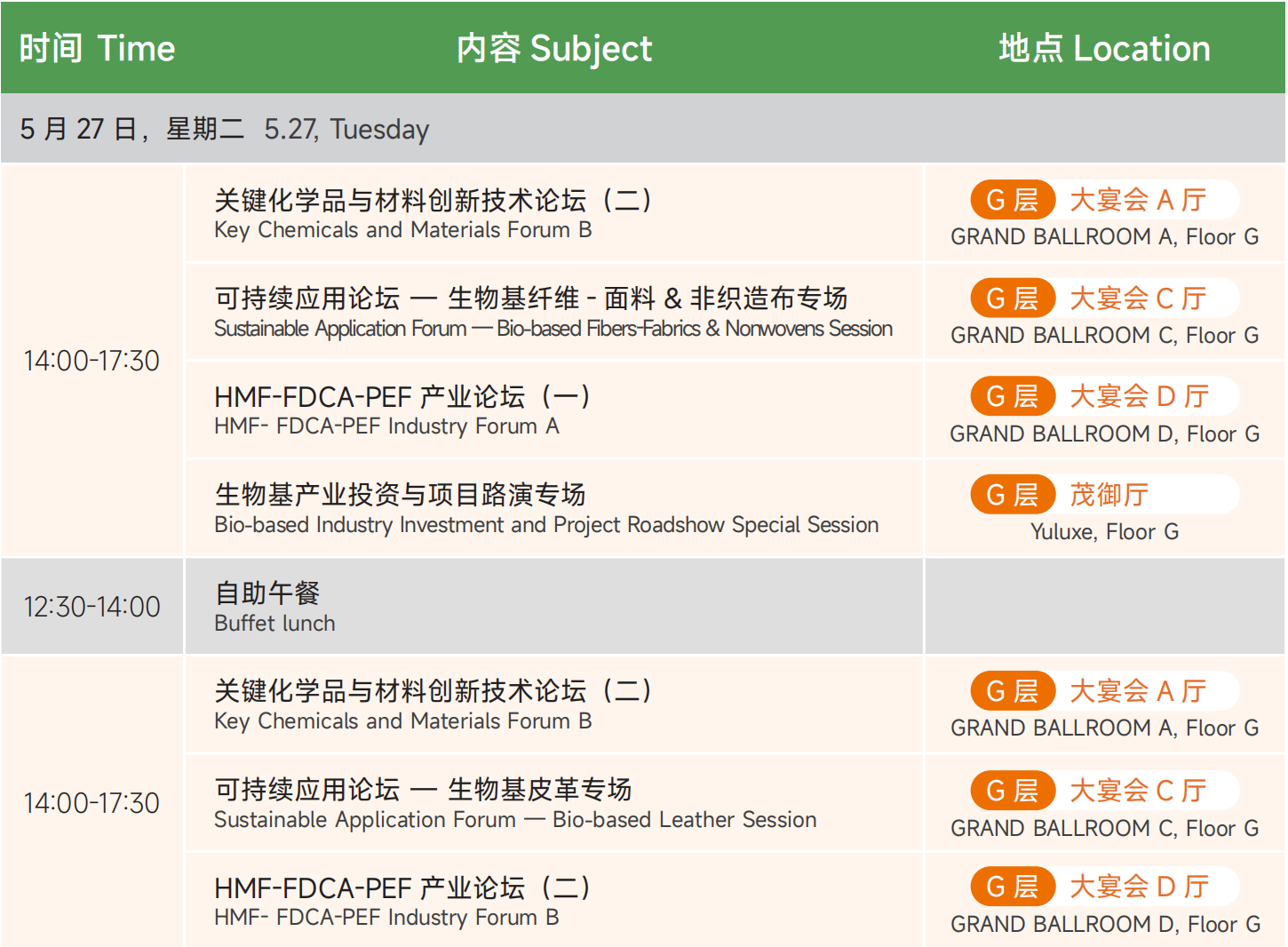Open the Bio-based Leather Session entry

click(x=515, y=820)
